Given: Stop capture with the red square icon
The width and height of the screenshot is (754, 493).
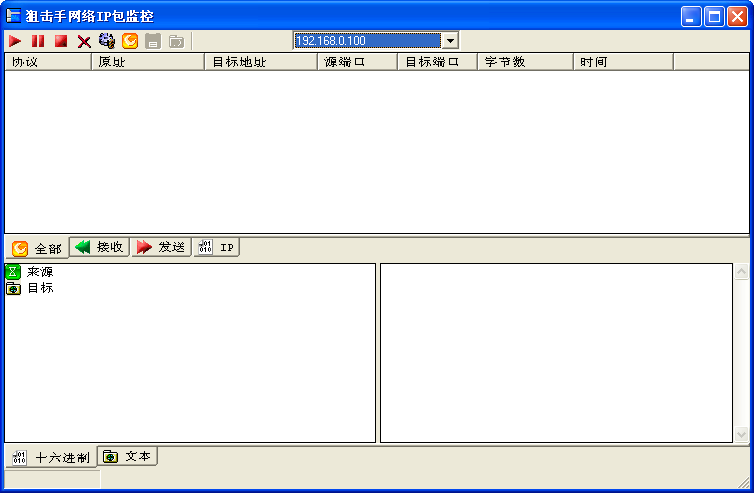Looking at the screenshot, I should tap(61, 41).
